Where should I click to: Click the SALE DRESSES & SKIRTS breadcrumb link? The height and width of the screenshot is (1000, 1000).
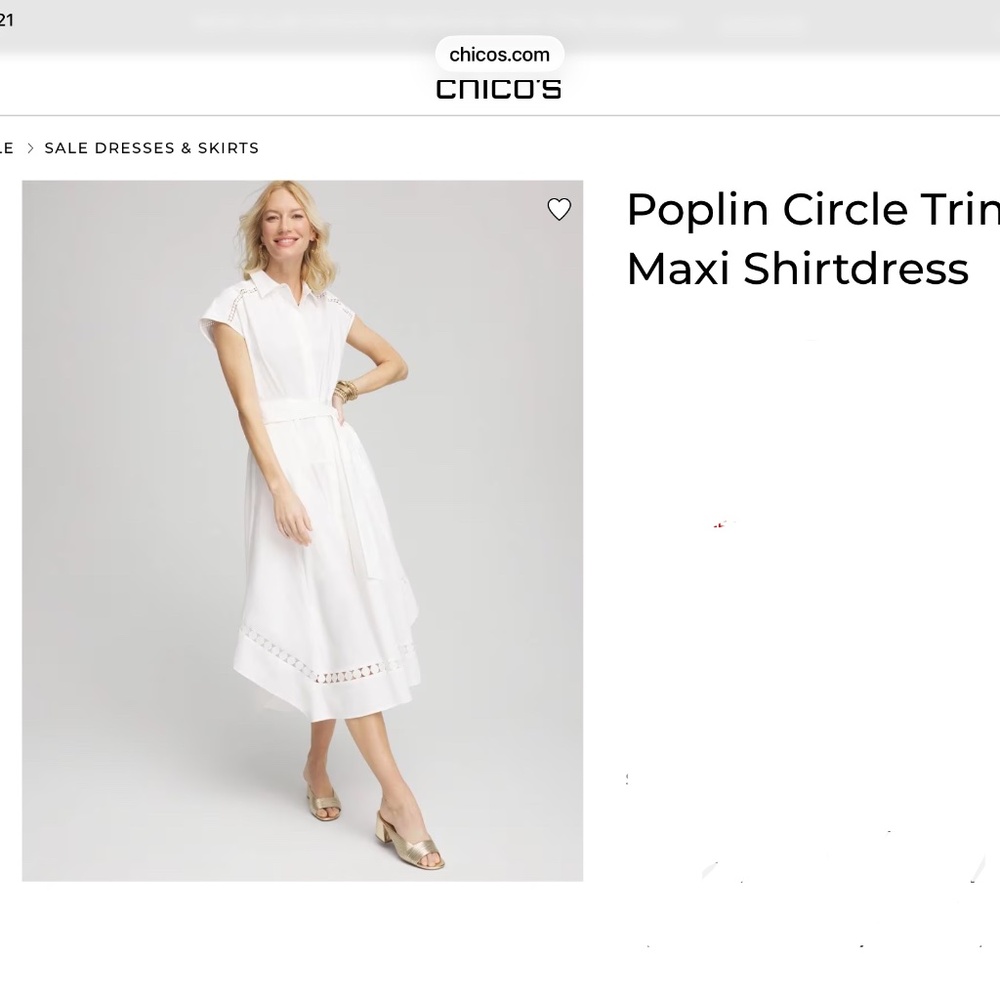click(152, 147)
